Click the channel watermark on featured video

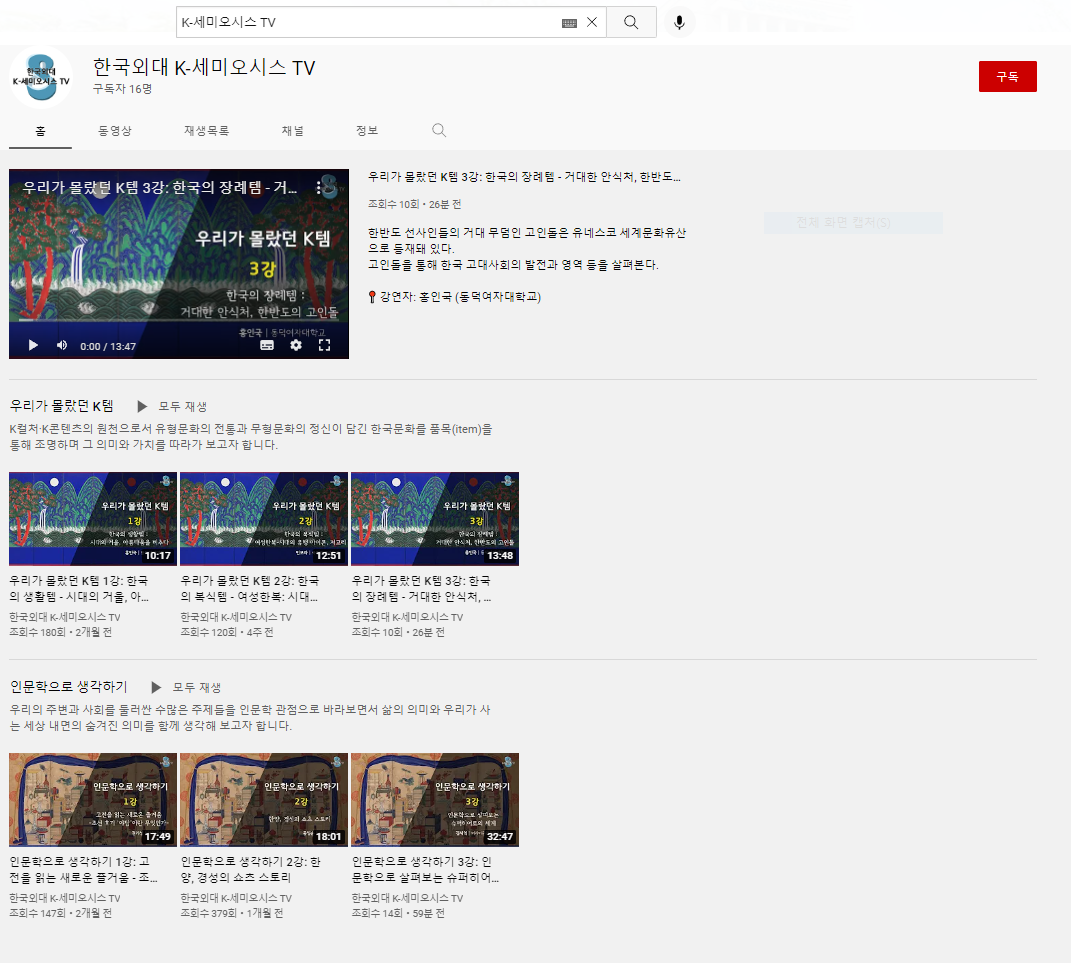click(331, 186)
